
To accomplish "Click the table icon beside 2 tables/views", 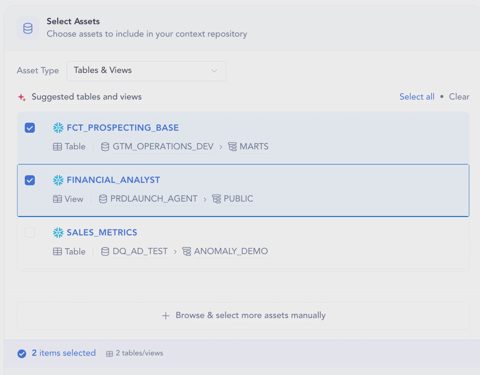I will [109, 354].
